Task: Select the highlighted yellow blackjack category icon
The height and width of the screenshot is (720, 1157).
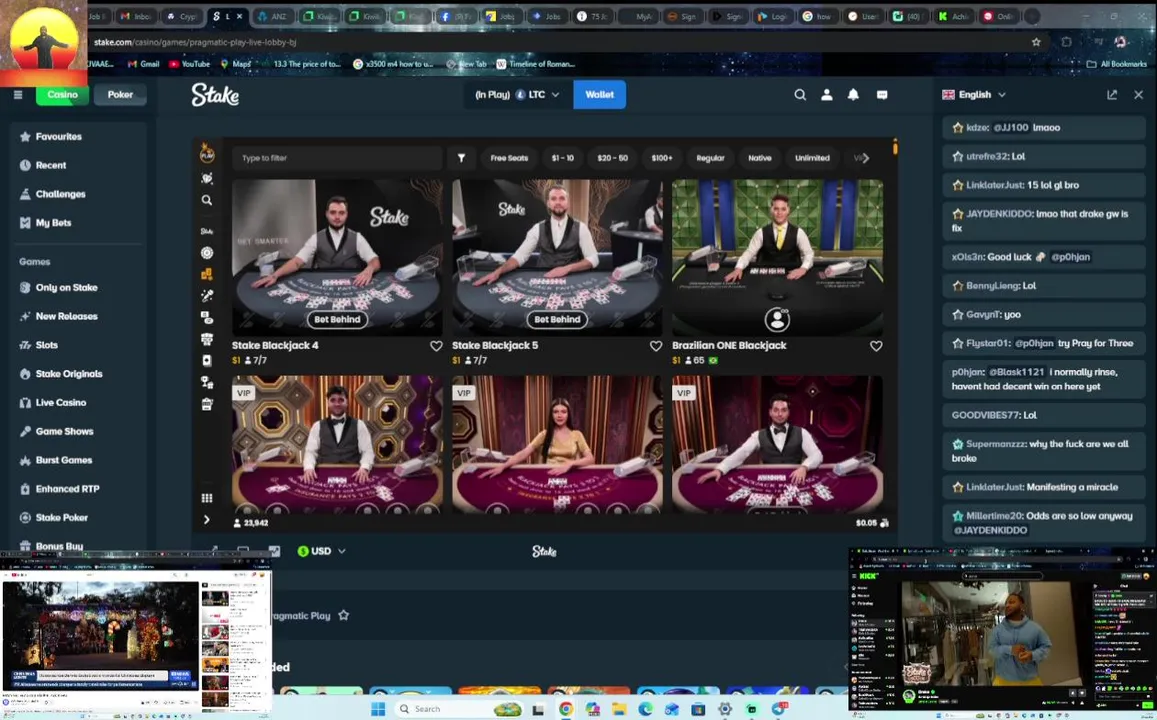Action: tap(207, 274)
